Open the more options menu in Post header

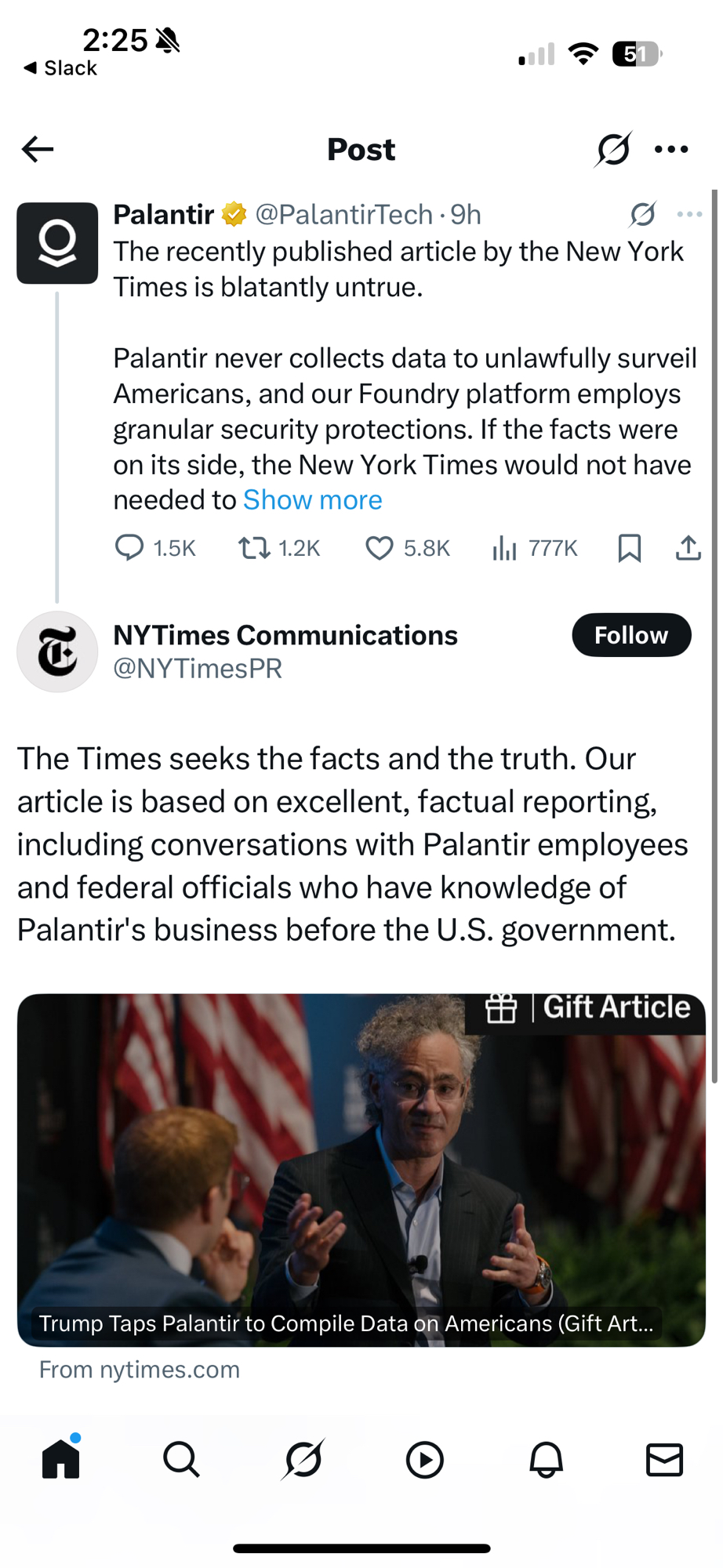671,149
